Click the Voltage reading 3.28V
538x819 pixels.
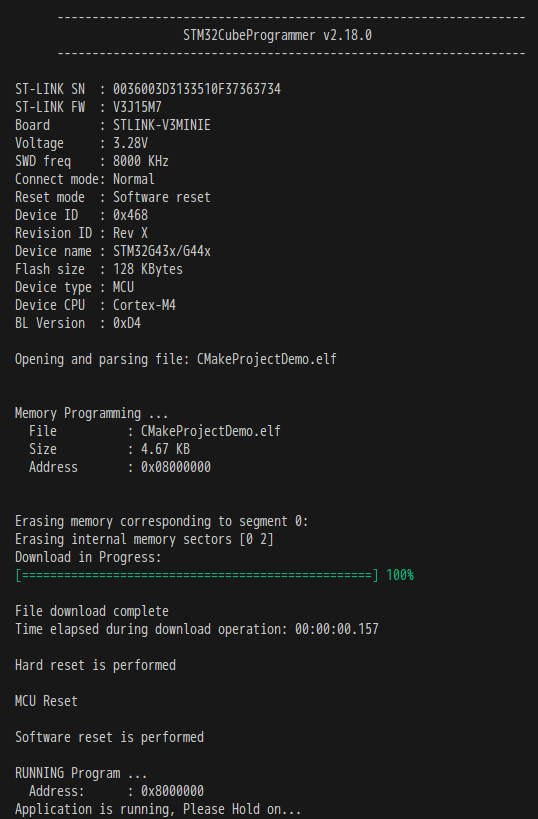click(131, 143)
